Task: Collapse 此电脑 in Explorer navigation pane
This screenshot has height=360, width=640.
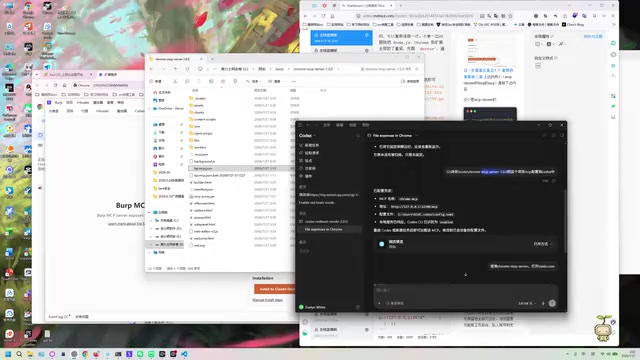Action: tap(149, 212)
